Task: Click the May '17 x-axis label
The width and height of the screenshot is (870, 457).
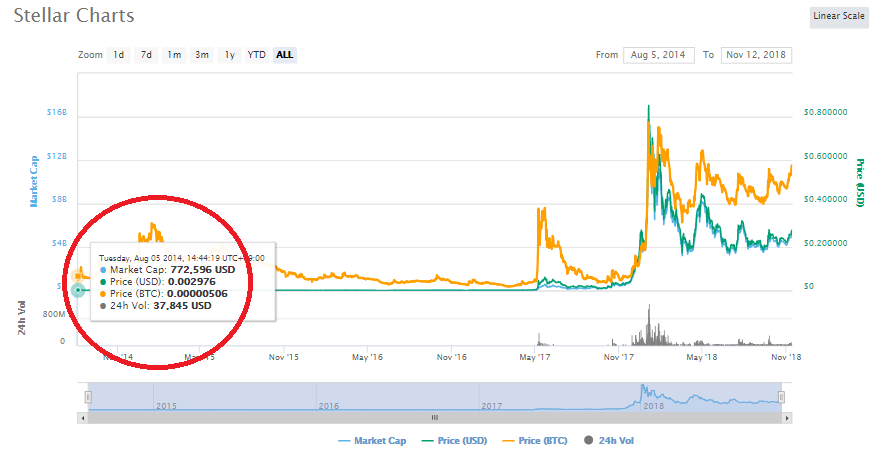Action: [535, 357]
